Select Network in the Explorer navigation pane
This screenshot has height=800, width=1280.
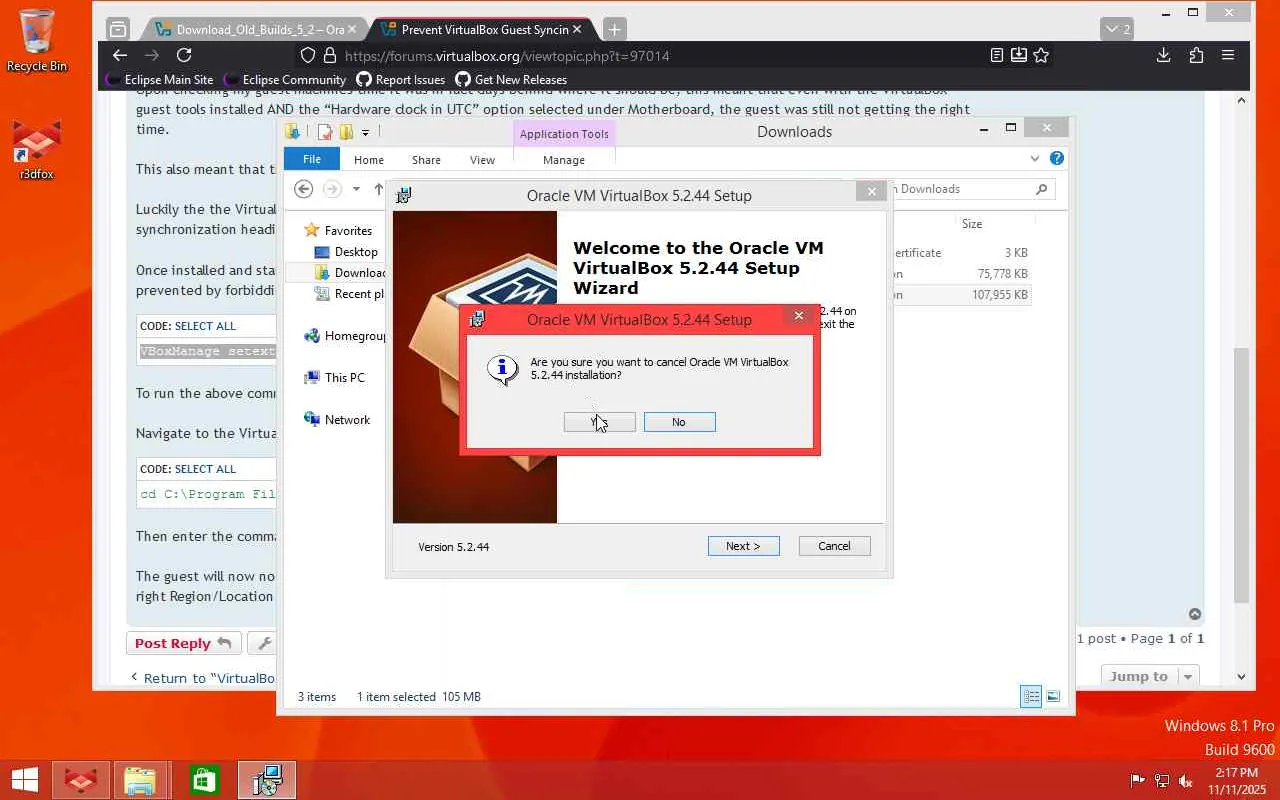point(347,420)
